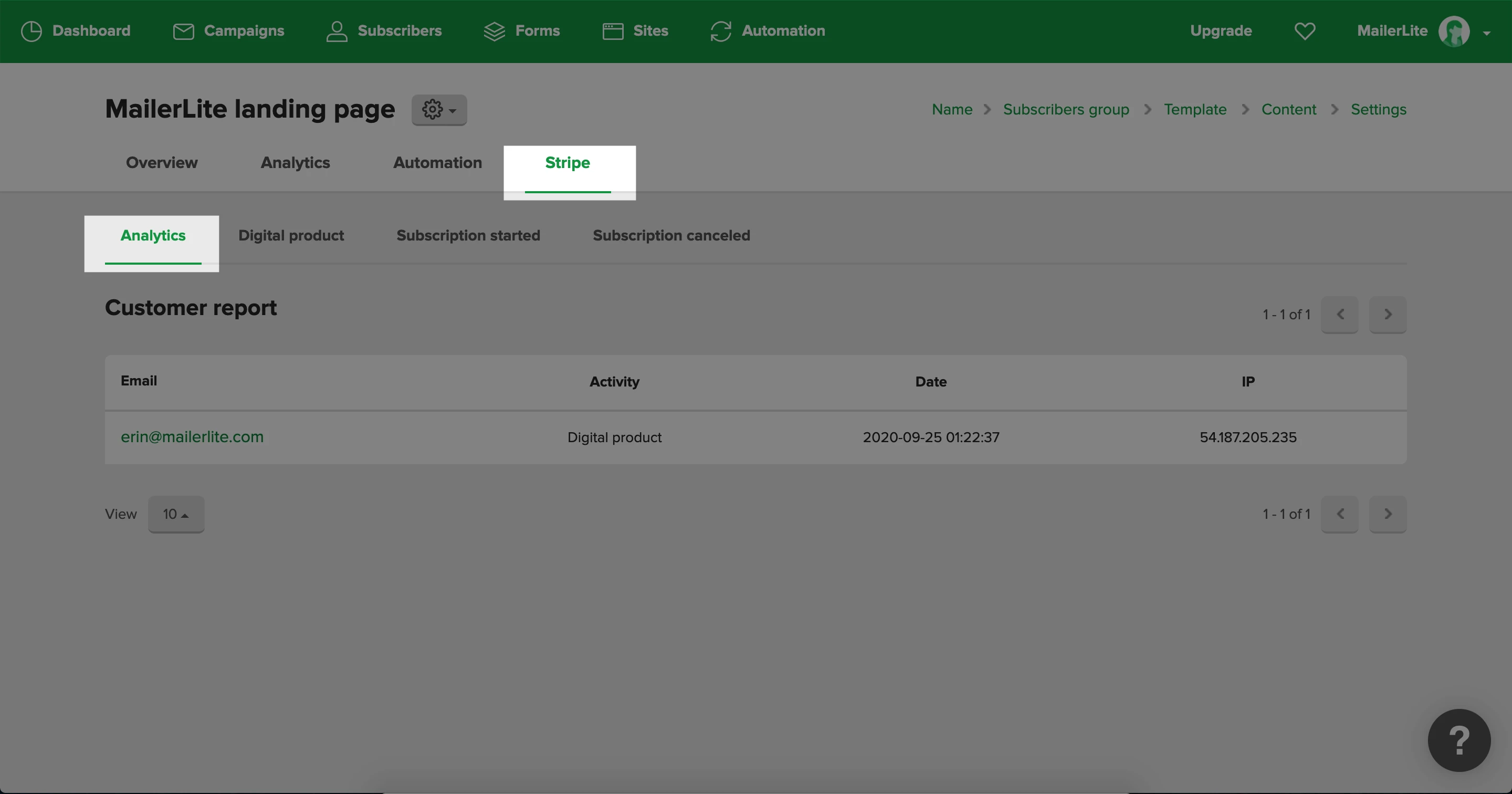Switch to the Overview tab
This screenshot has height=794, width=1512.
click(161, 163)
